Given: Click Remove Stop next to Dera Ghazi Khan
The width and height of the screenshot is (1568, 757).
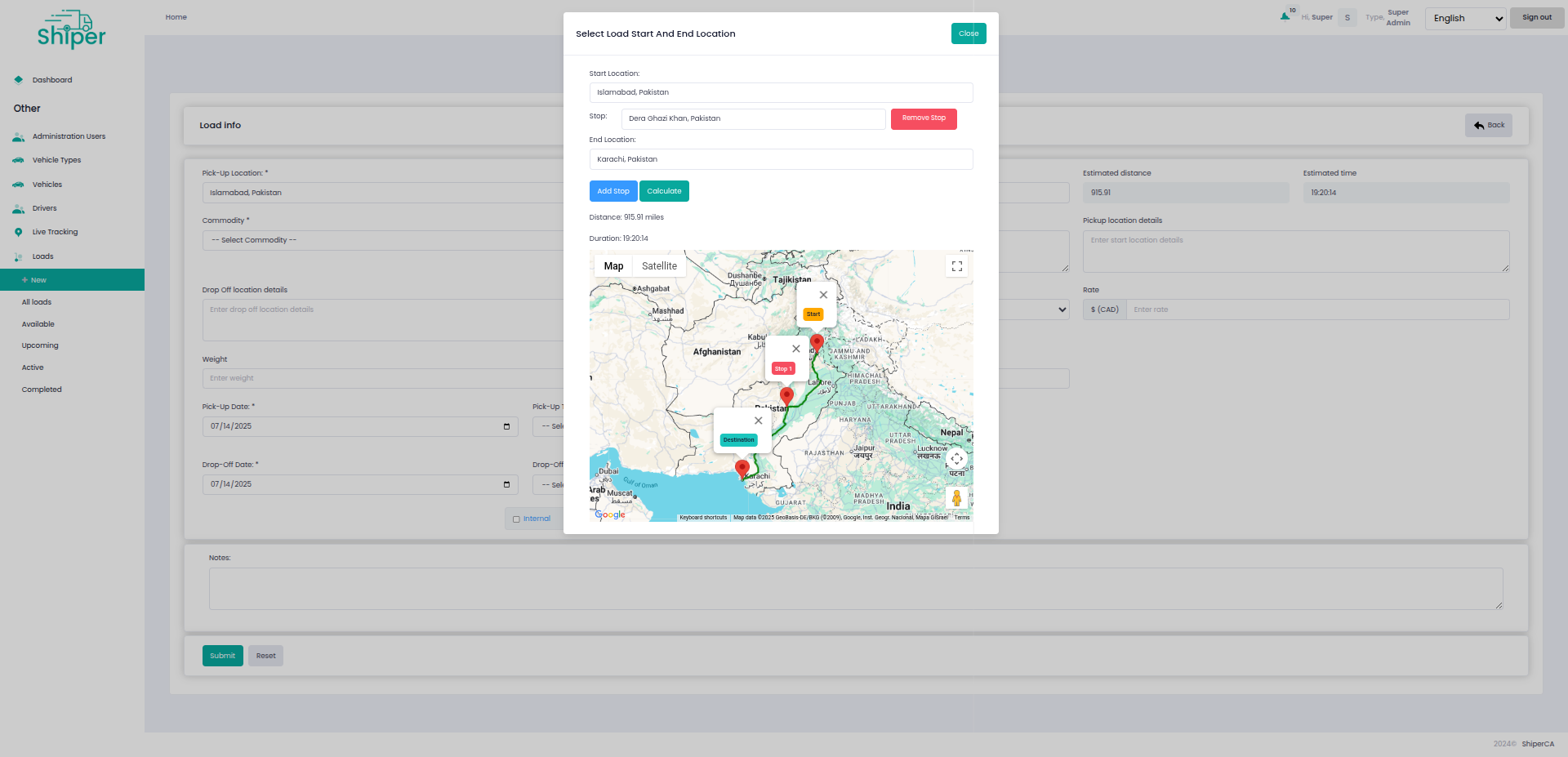Looking at the screenshot, I should (x=923, y=118).
